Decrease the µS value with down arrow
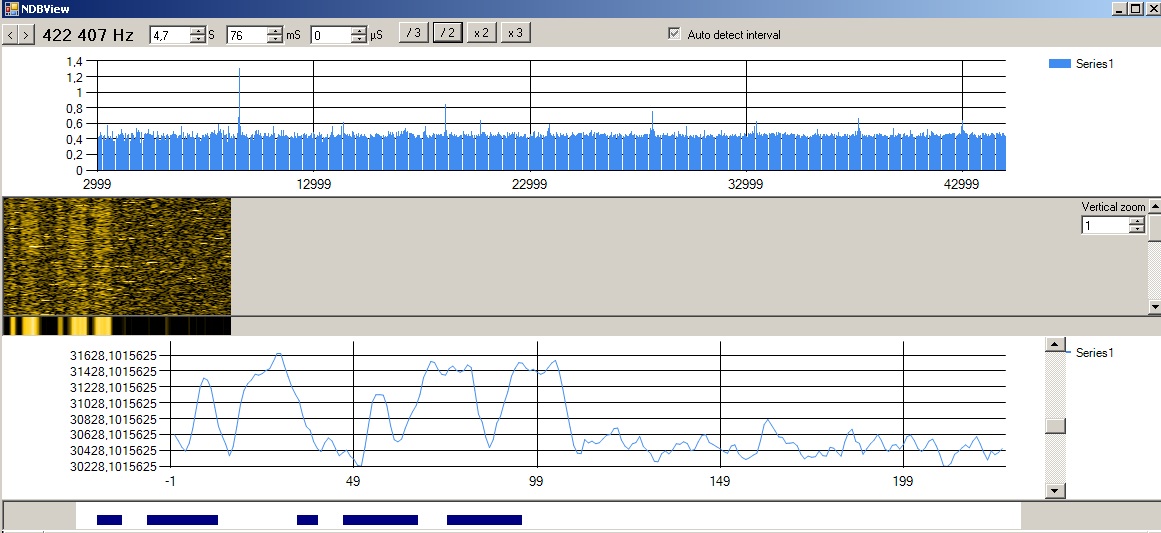Screen dimensions: 1161x533 (x=359, y=38)
